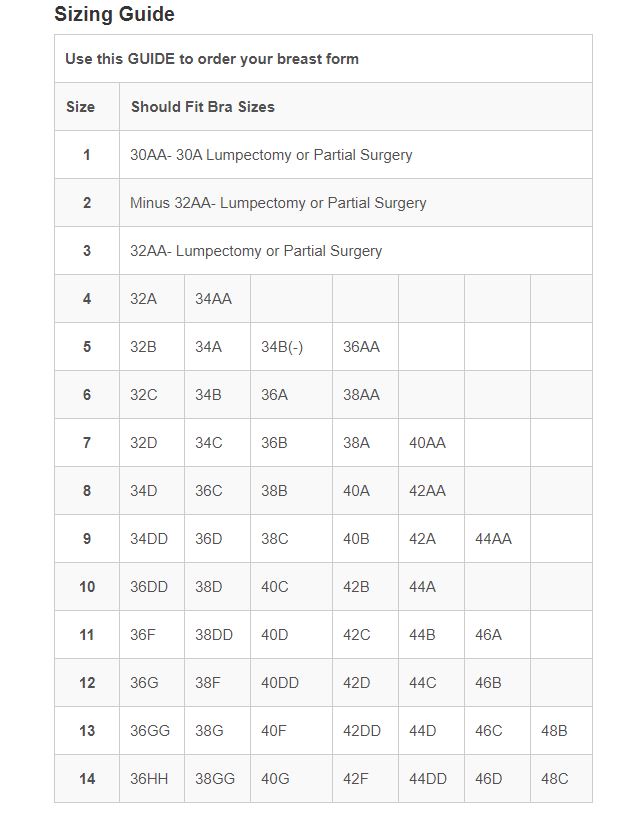Click the 42AA cell in size 8

click(427, 491)
